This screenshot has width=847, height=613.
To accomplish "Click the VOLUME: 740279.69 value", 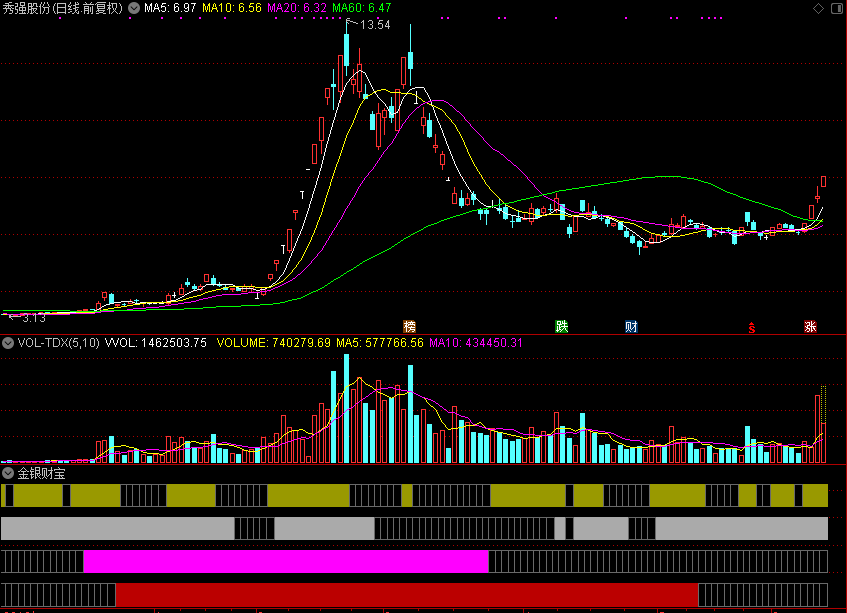I will (273, 343).
